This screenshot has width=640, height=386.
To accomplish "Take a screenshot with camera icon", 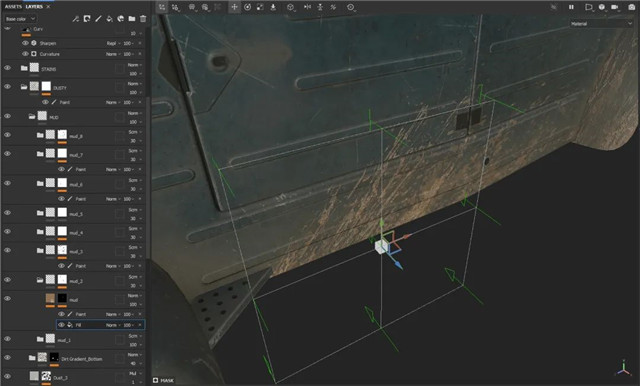I will pyautogui.click(x=631, y=7).
